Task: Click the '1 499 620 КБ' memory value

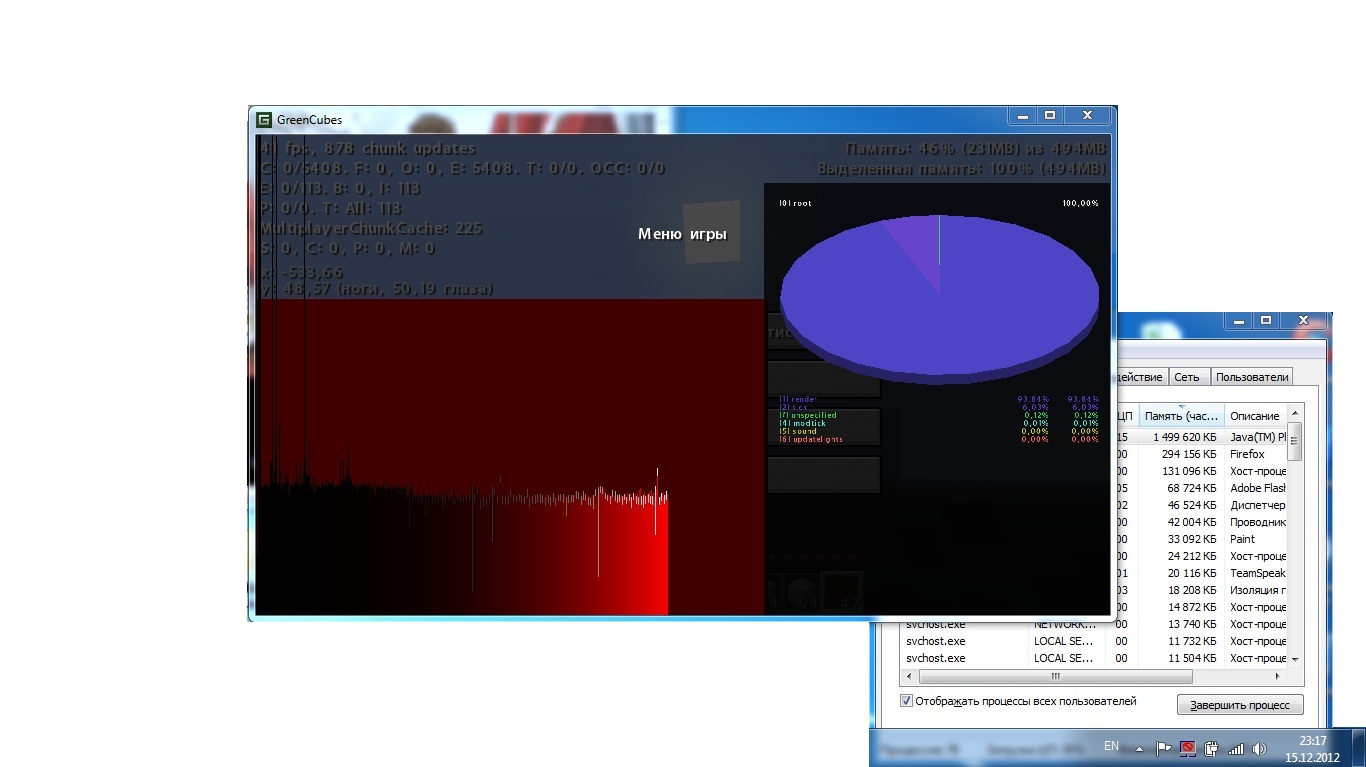Action: click(1184, 437)
